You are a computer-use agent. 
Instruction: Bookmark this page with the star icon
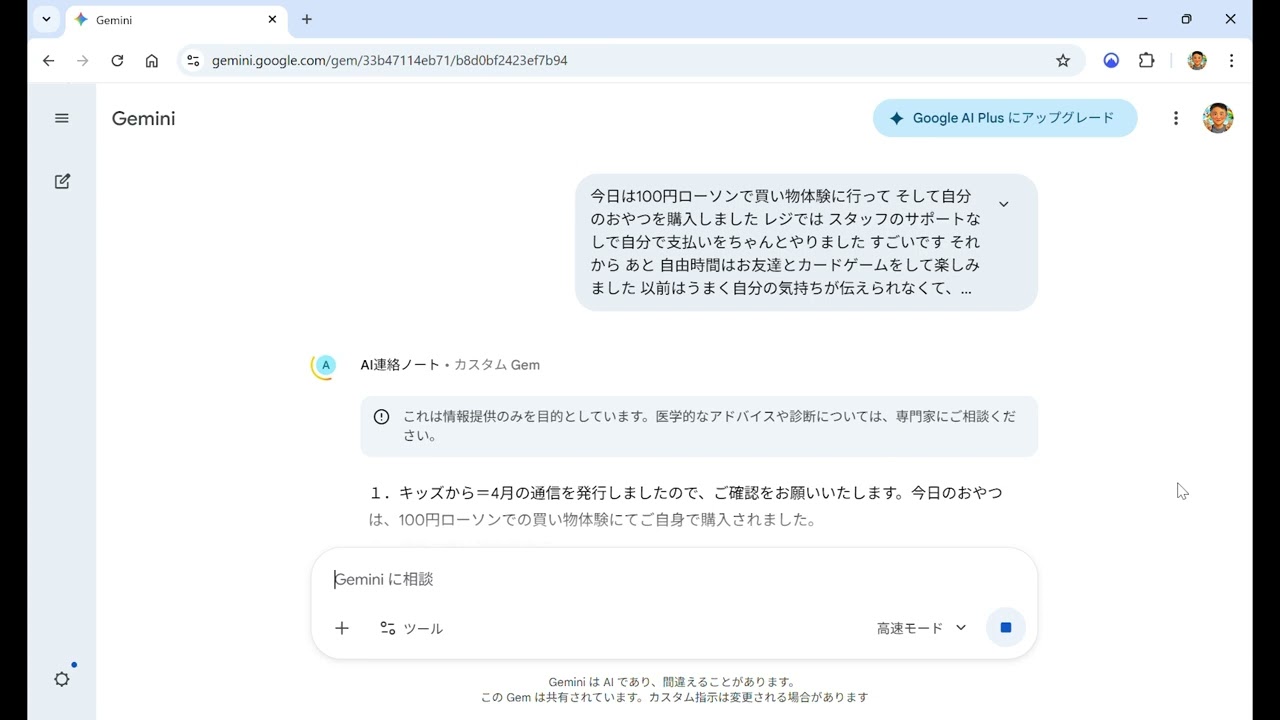[1063, 60]
